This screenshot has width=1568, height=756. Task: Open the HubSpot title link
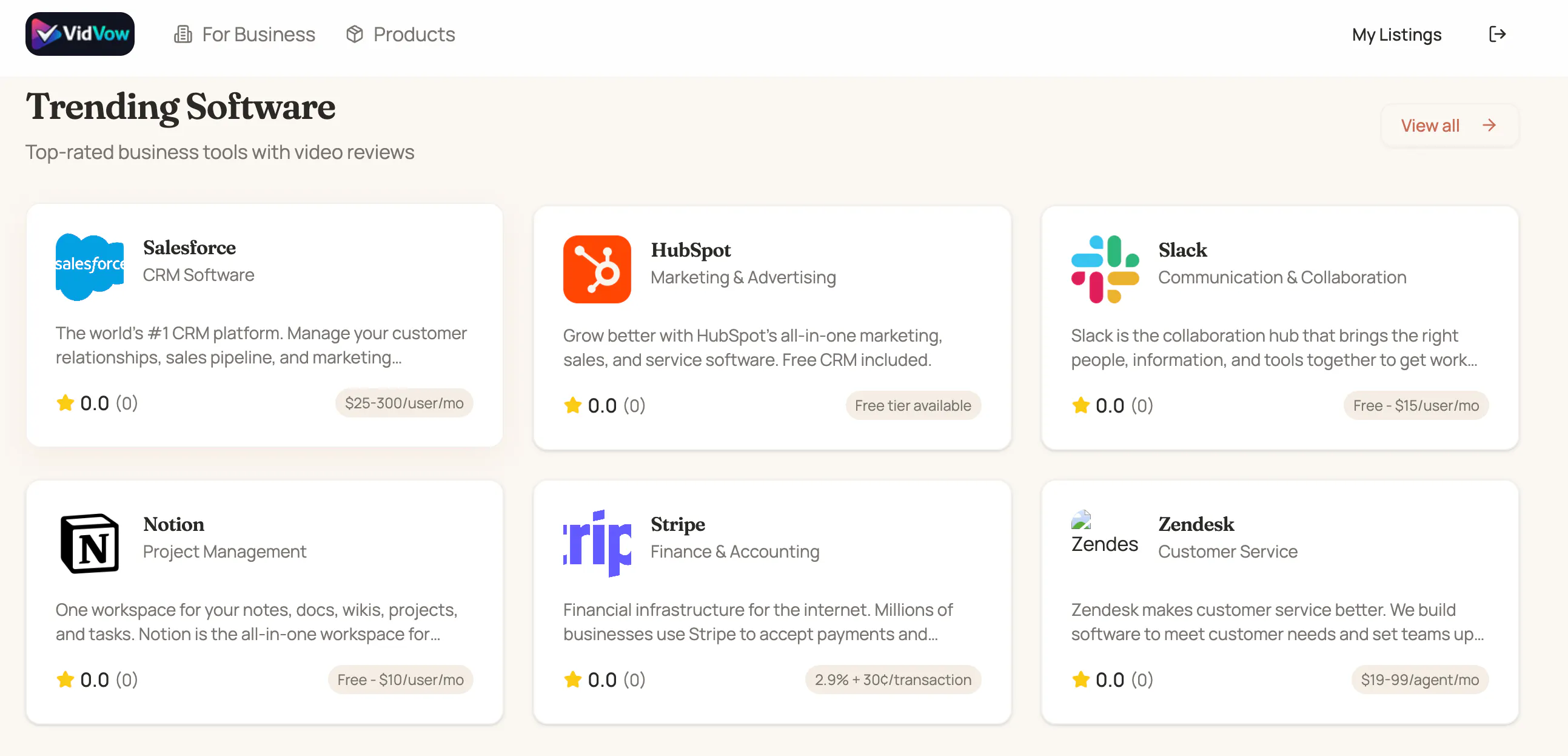690,251
